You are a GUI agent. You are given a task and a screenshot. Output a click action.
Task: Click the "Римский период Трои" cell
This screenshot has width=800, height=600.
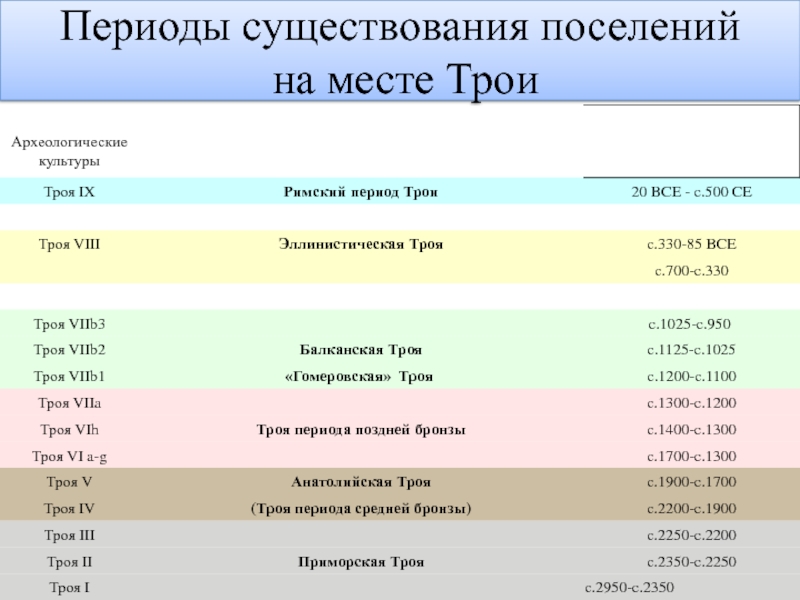click(361, 191)
